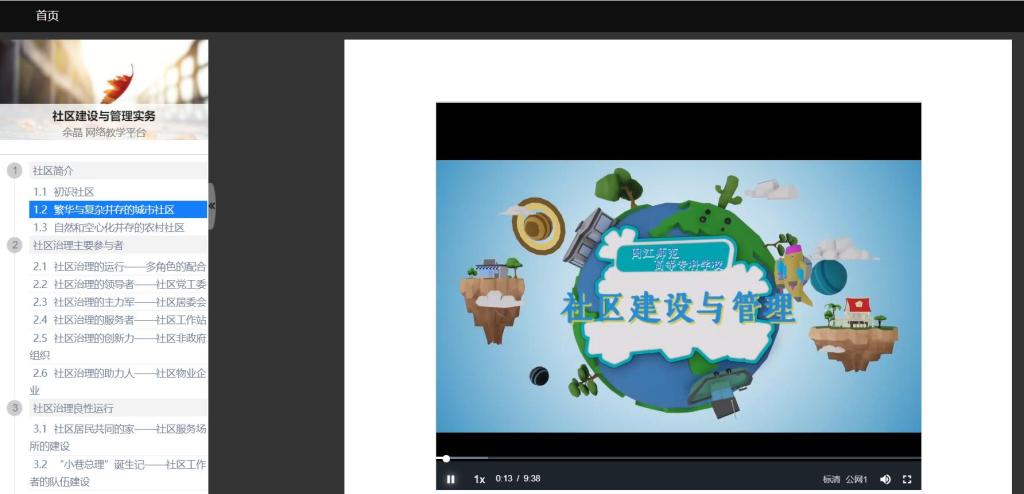This screenshot has width=1024, height=494.
Task: Collapse the 社区治理主要参与者 chapter heading
Action: pos(78,245)
